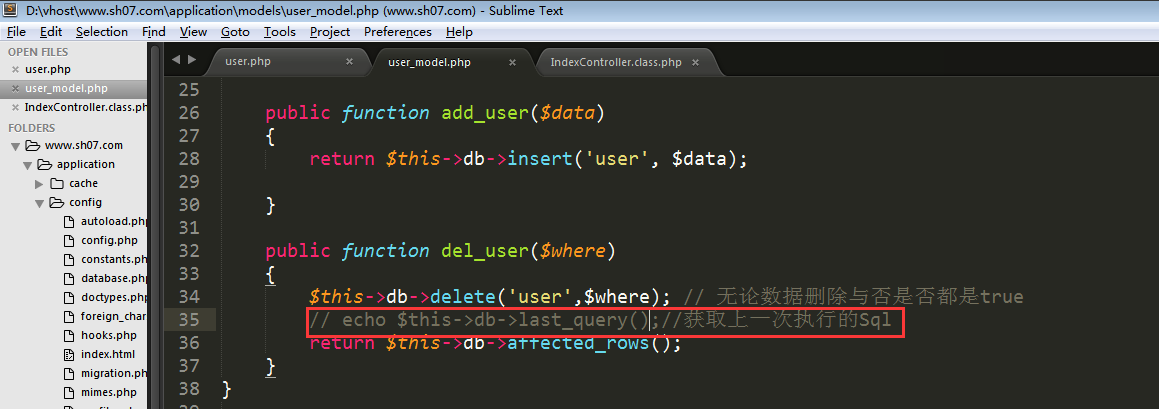Go to next tab using right arrow
1159x409 pixels.
pos(192,61)
